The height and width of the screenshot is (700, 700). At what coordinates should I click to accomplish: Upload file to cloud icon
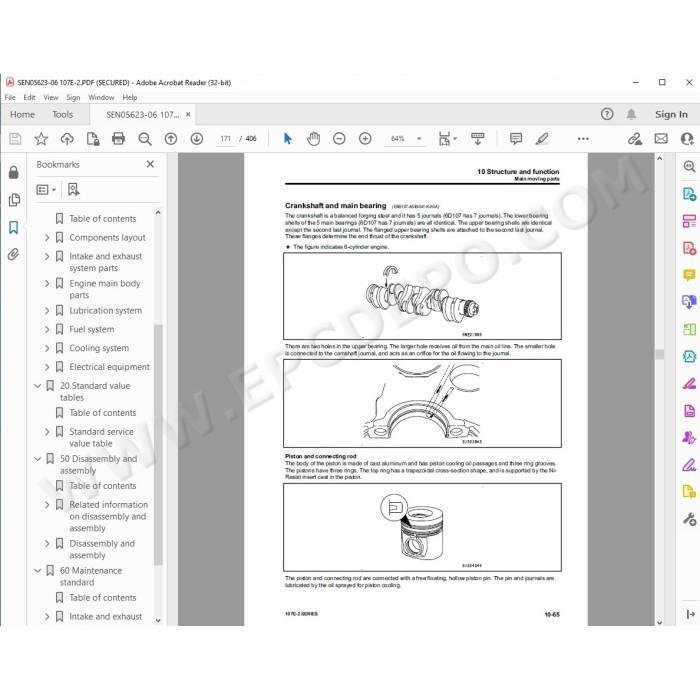coord(67,139)
